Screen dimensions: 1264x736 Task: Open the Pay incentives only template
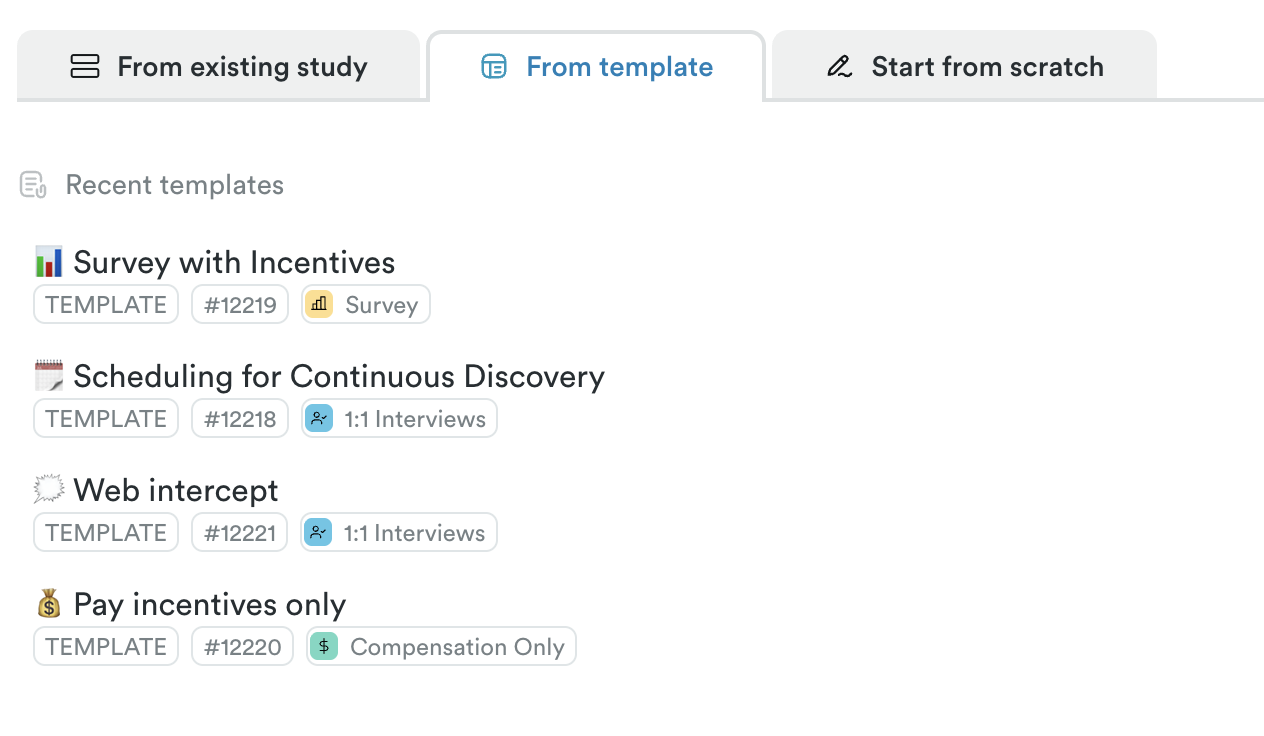pos(210,604)
